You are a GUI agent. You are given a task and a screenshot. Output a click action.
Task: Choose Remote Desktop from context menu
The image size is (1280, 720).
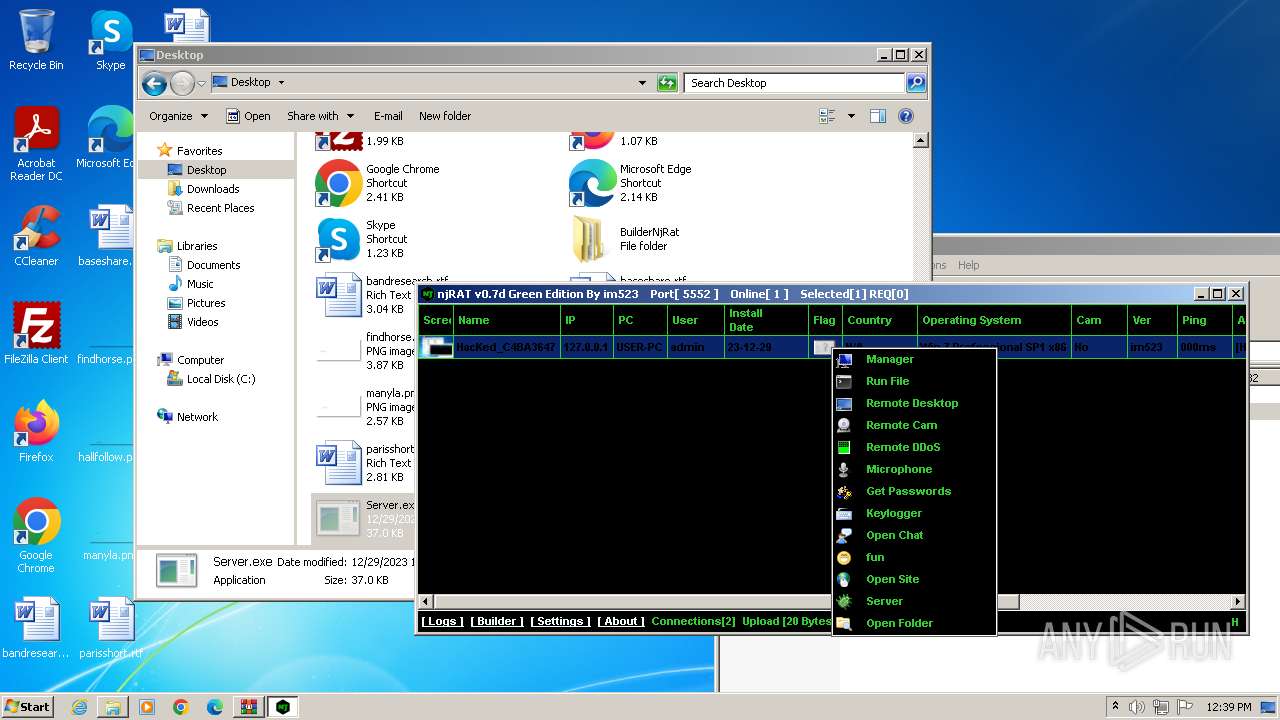point(912,403)
